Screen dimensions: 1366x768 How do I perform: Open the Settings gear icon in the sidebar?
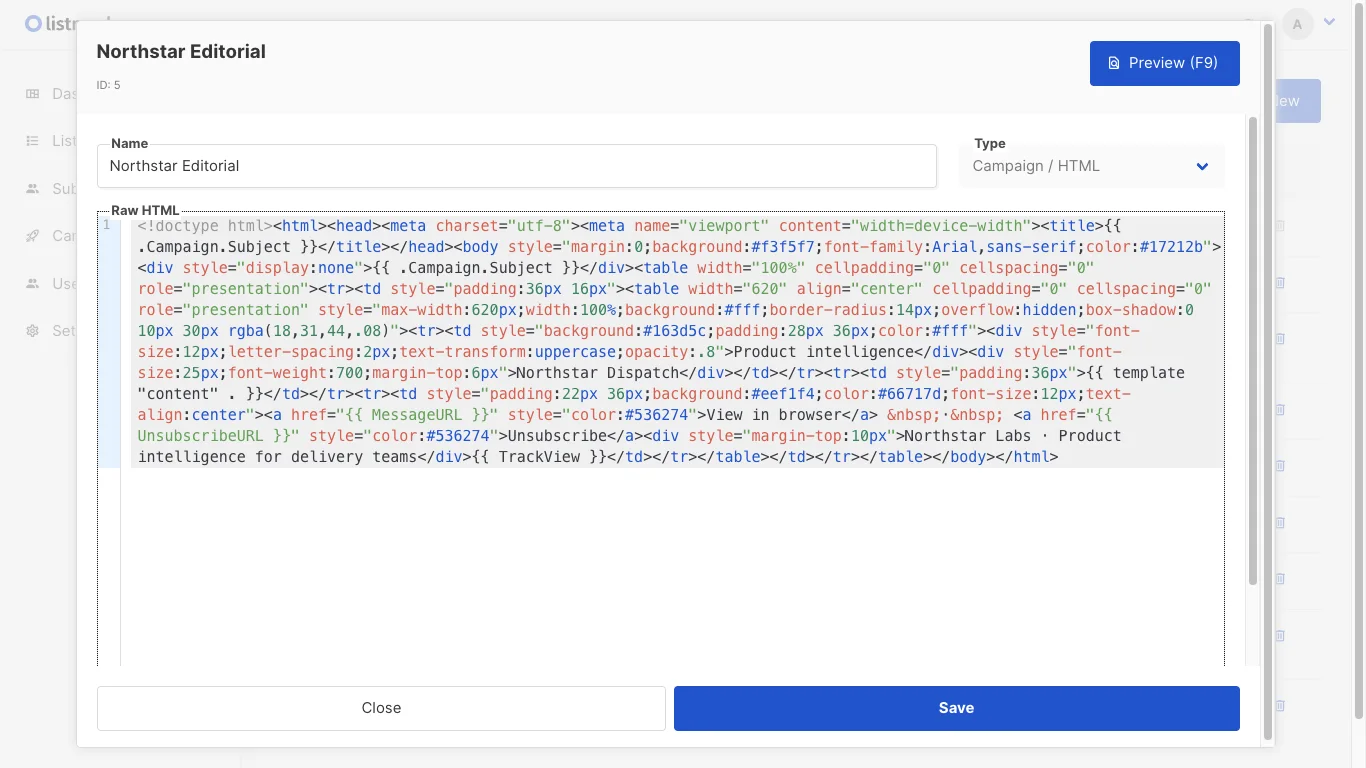pyautogui.click(x=33, y=331)
